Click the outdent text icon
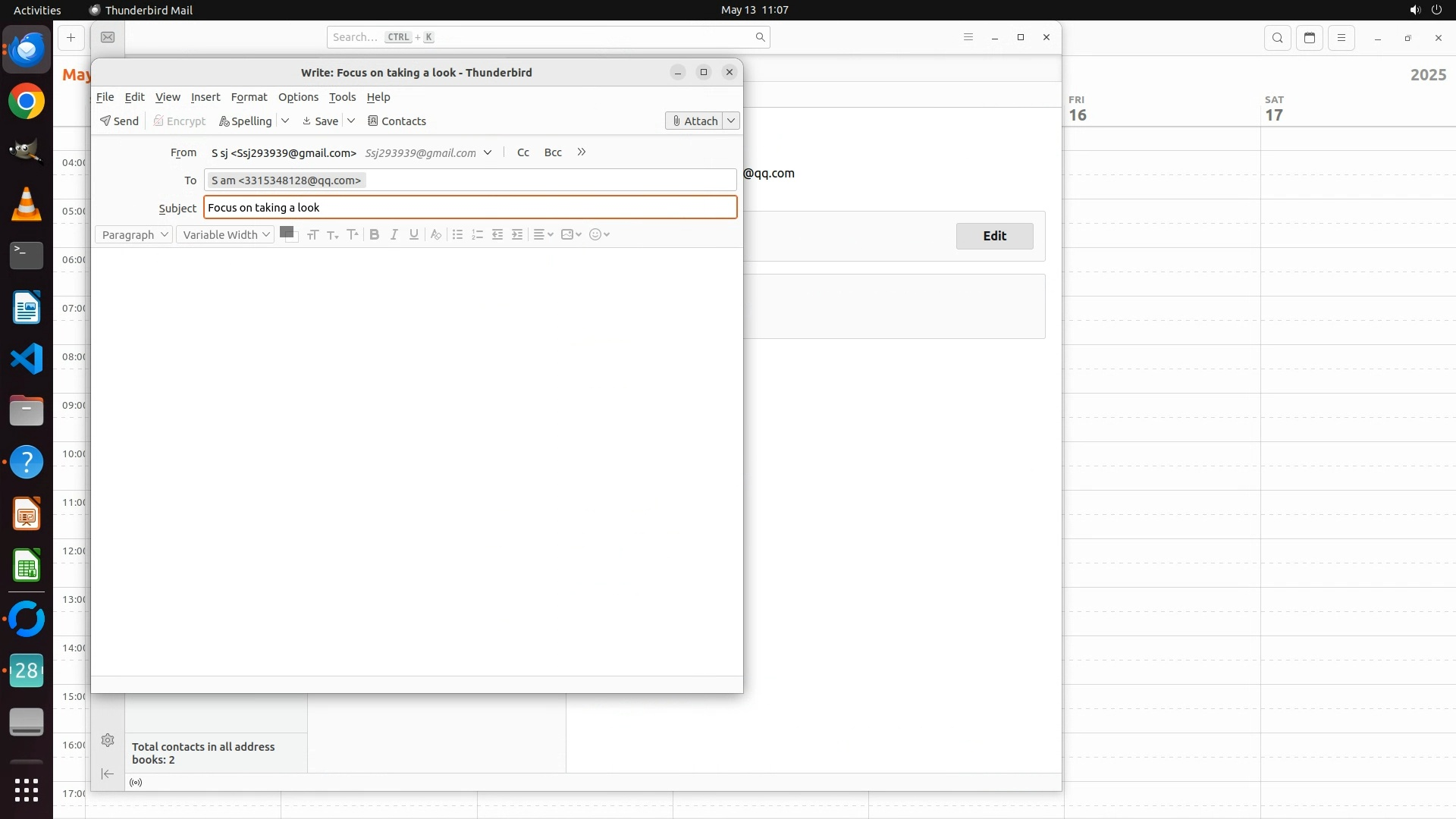 [497, 235]
